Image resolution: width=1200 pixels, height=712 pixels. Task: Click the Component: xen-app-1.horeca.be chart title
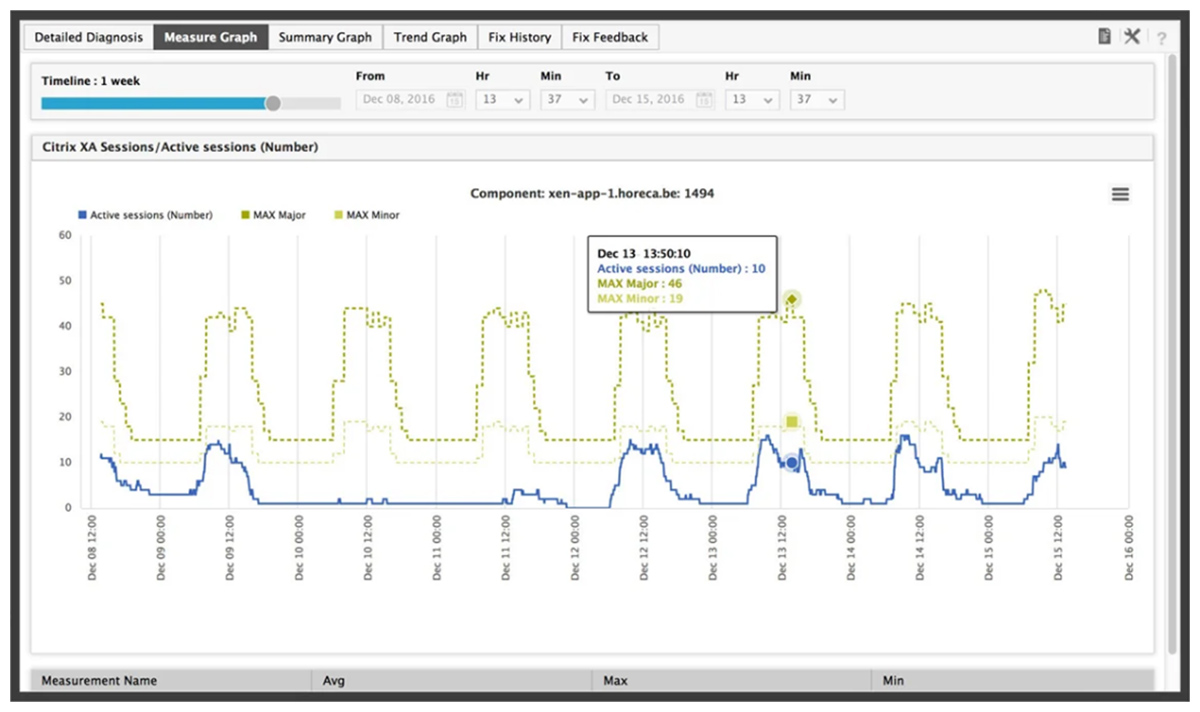pos(592,193)
